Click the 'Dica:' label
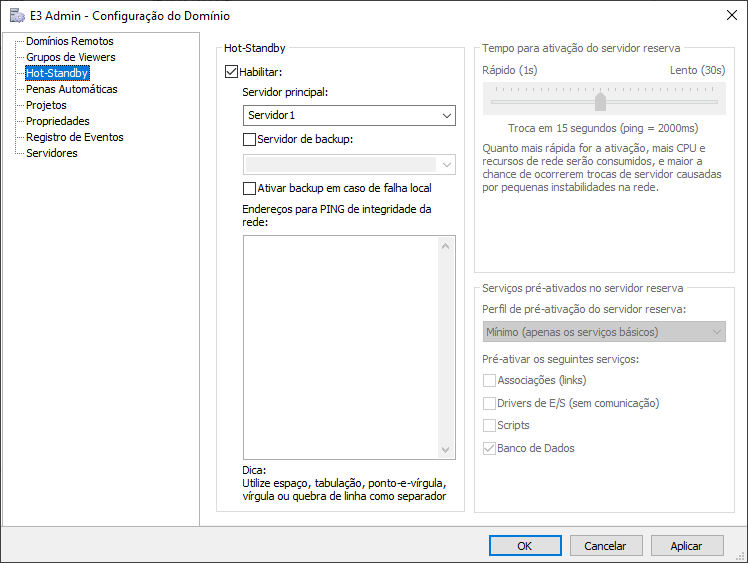This screenshot has height=563, width=748. click(254, 470)
